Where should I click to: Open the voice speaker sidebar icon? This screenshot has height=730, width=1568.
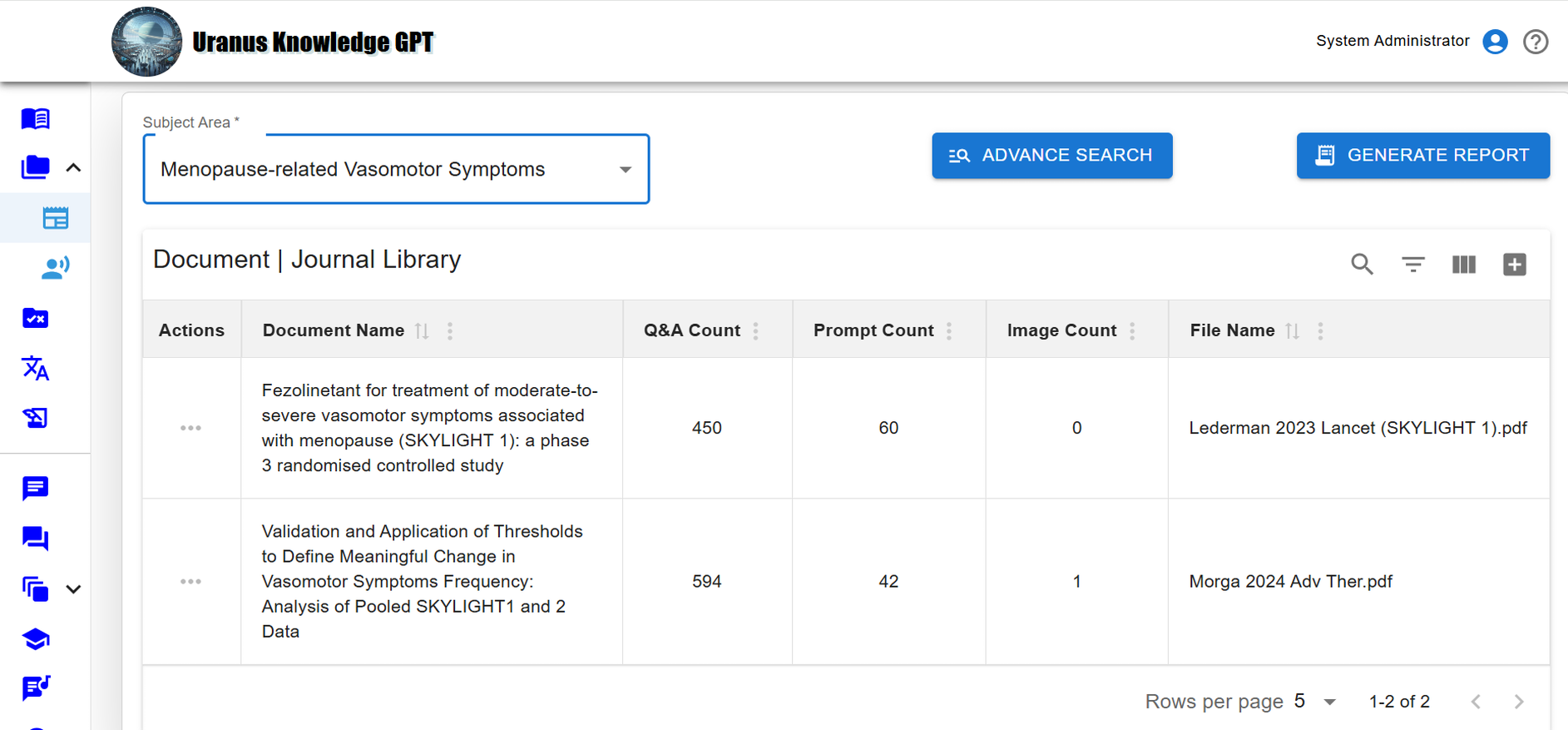56,267
